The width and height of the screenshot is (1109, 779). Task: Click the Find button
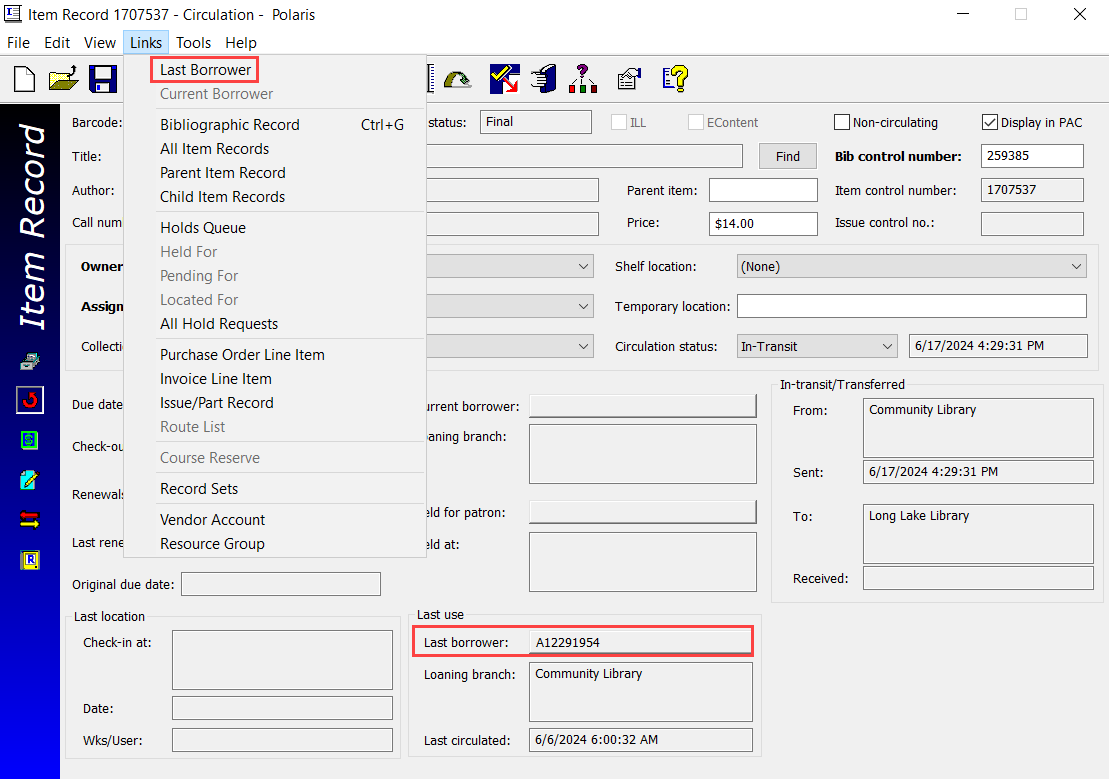(788, 156)
